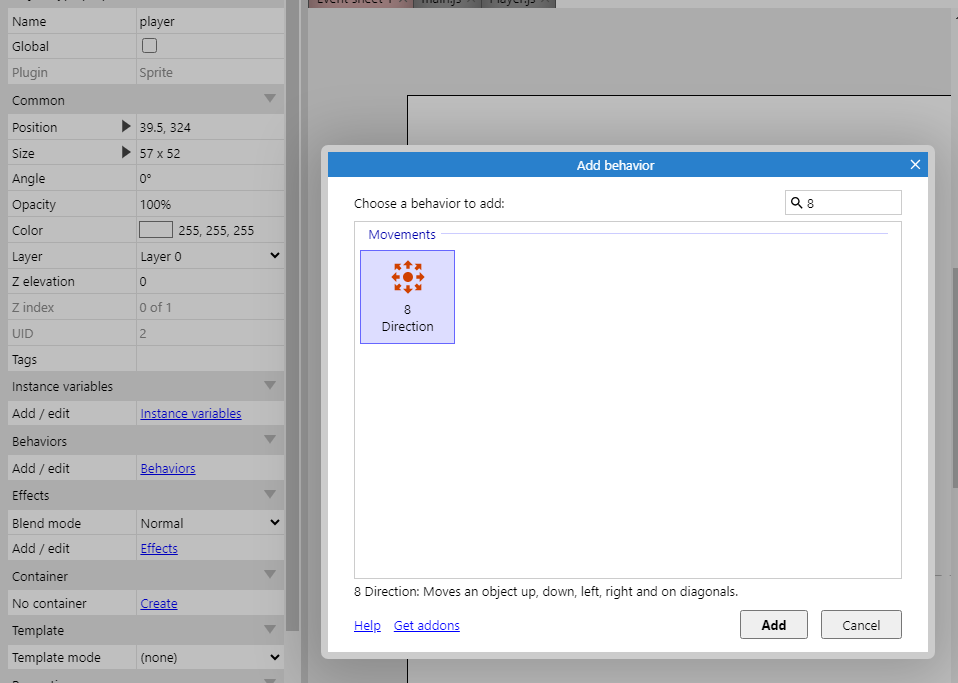
Task: Expand the Size property triangle
Action: coord(126,153)
